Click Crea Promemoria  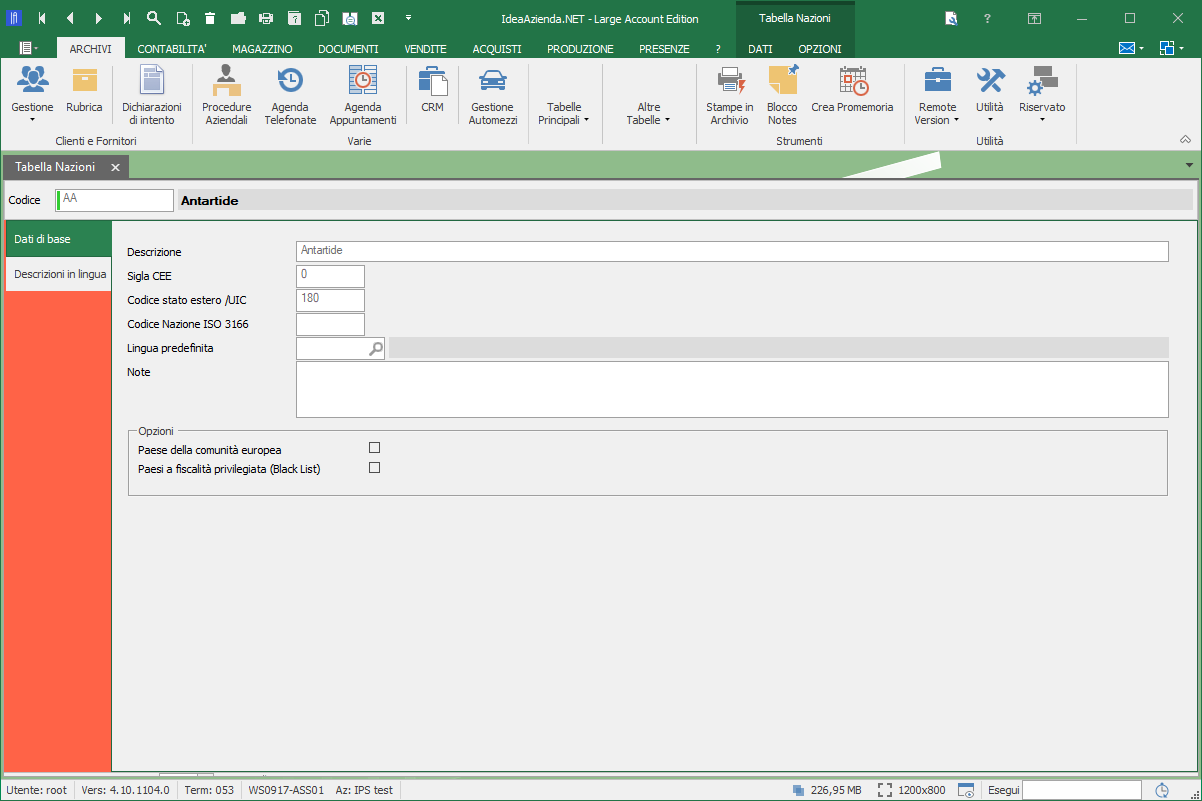tap(852, 91)
